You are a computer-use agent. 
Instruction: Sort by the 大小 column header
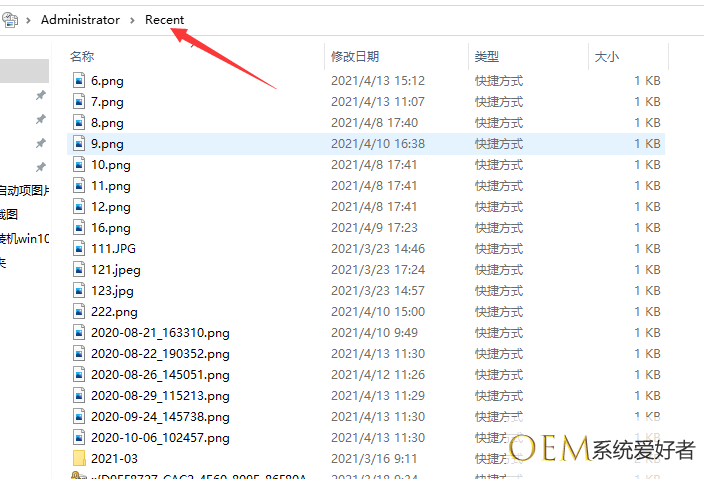(606, 57)
